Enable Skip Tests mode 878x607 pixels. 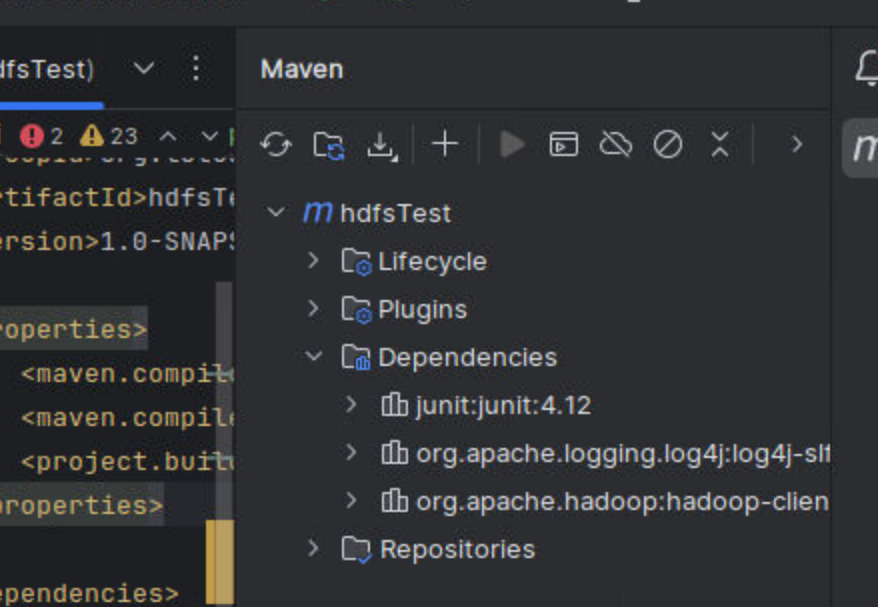pos(668,143)
